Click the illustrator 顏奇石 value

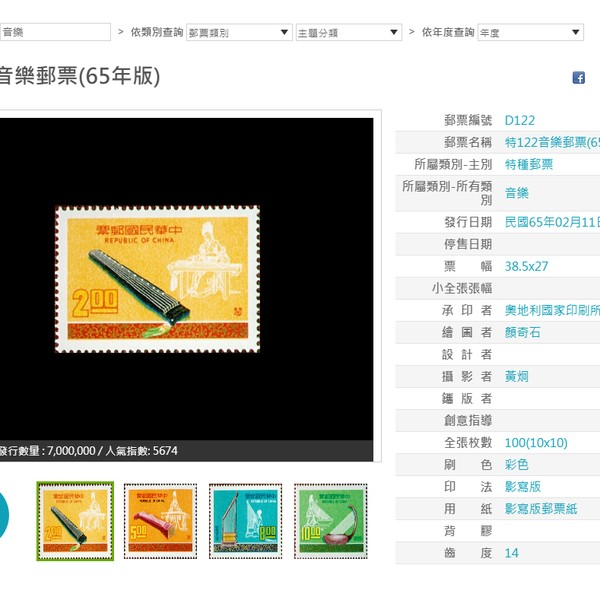[522, 333]
